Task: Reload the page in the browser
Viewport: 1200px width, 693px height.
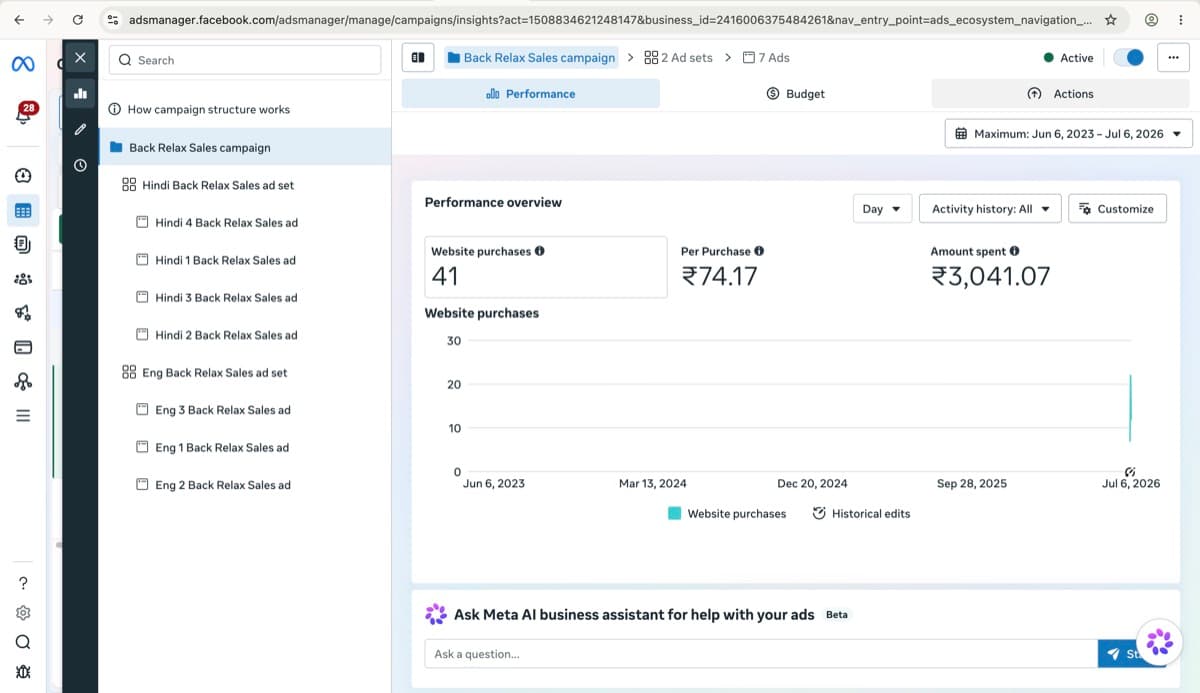Action: pos(77,19)
